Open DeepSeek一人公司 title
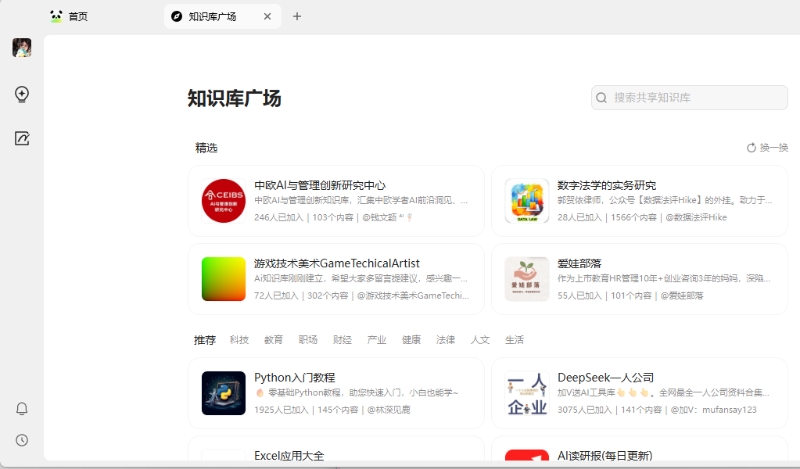 (606, 378)
